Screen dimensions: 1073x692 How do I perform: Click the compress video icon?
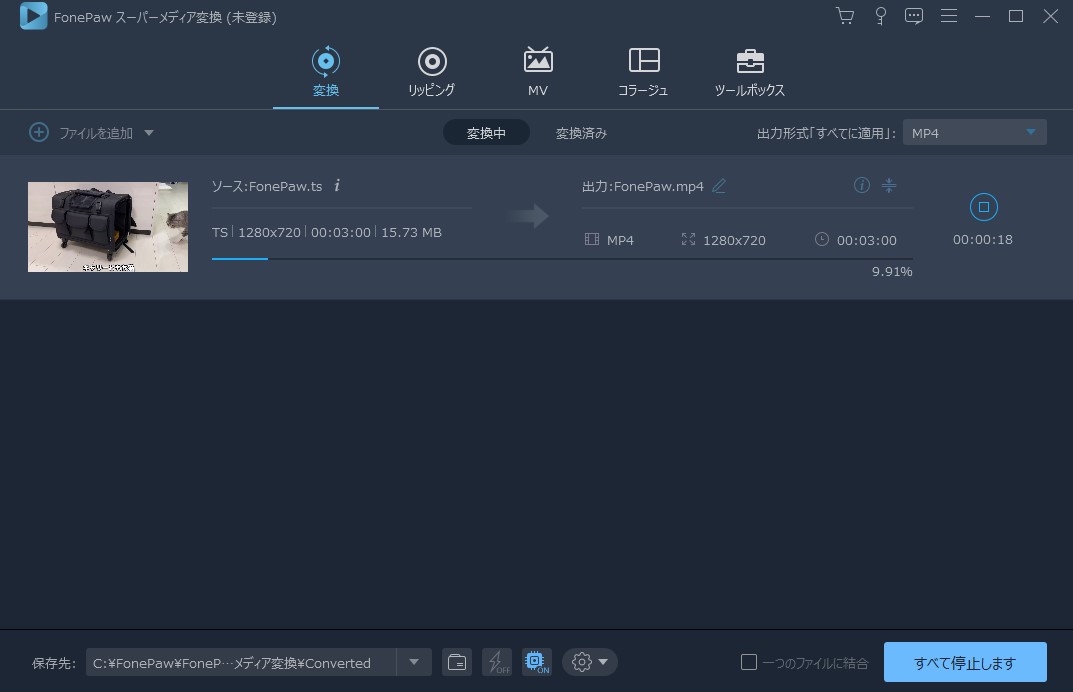[889, 185]
